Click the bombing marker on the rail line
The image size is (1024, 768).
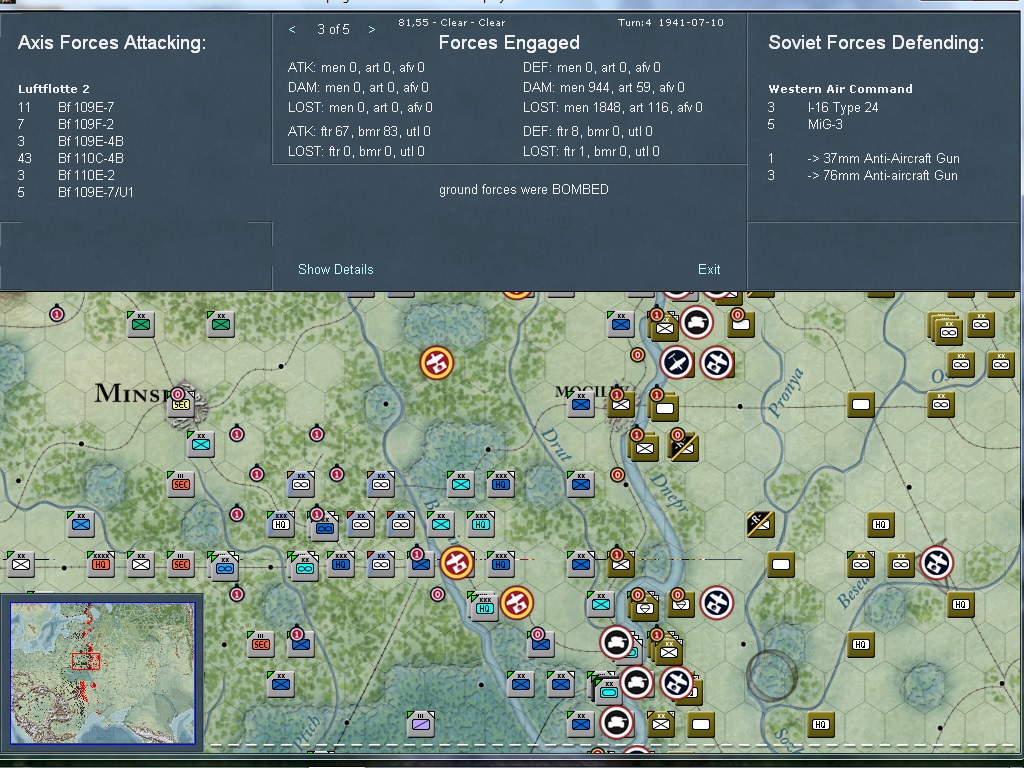click(456, 562)
